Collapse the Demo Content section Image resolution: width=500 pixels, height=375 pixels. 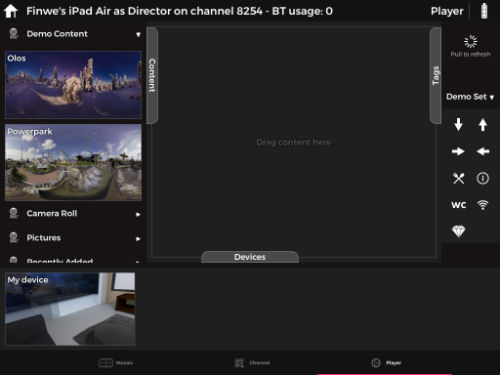click(138, 34)
